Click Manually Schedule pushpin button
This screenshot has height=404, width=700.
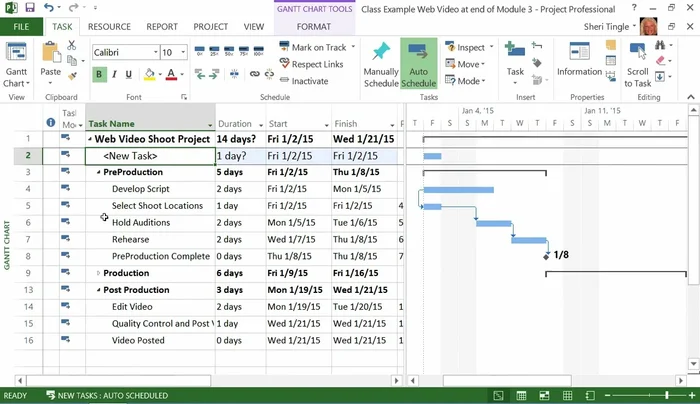[x=381, y=64]
